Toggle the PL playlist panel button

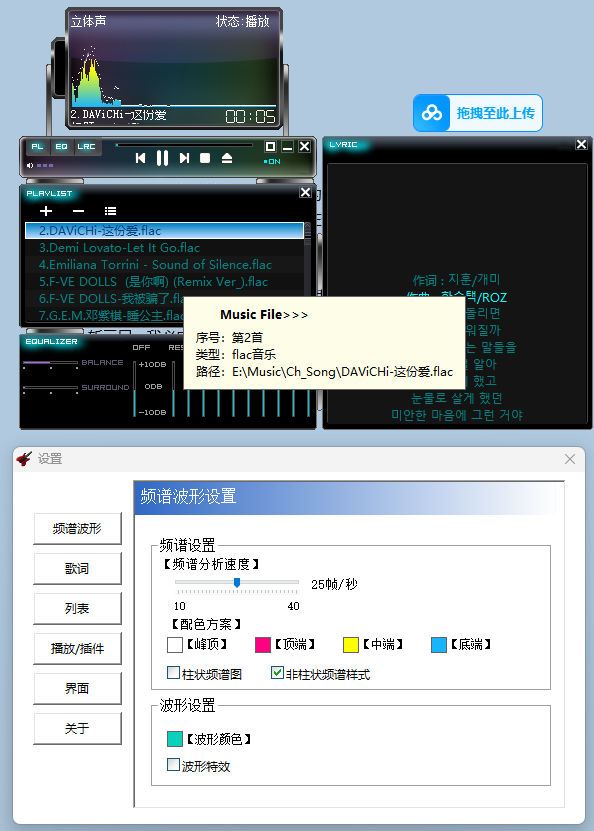[37, 146]
